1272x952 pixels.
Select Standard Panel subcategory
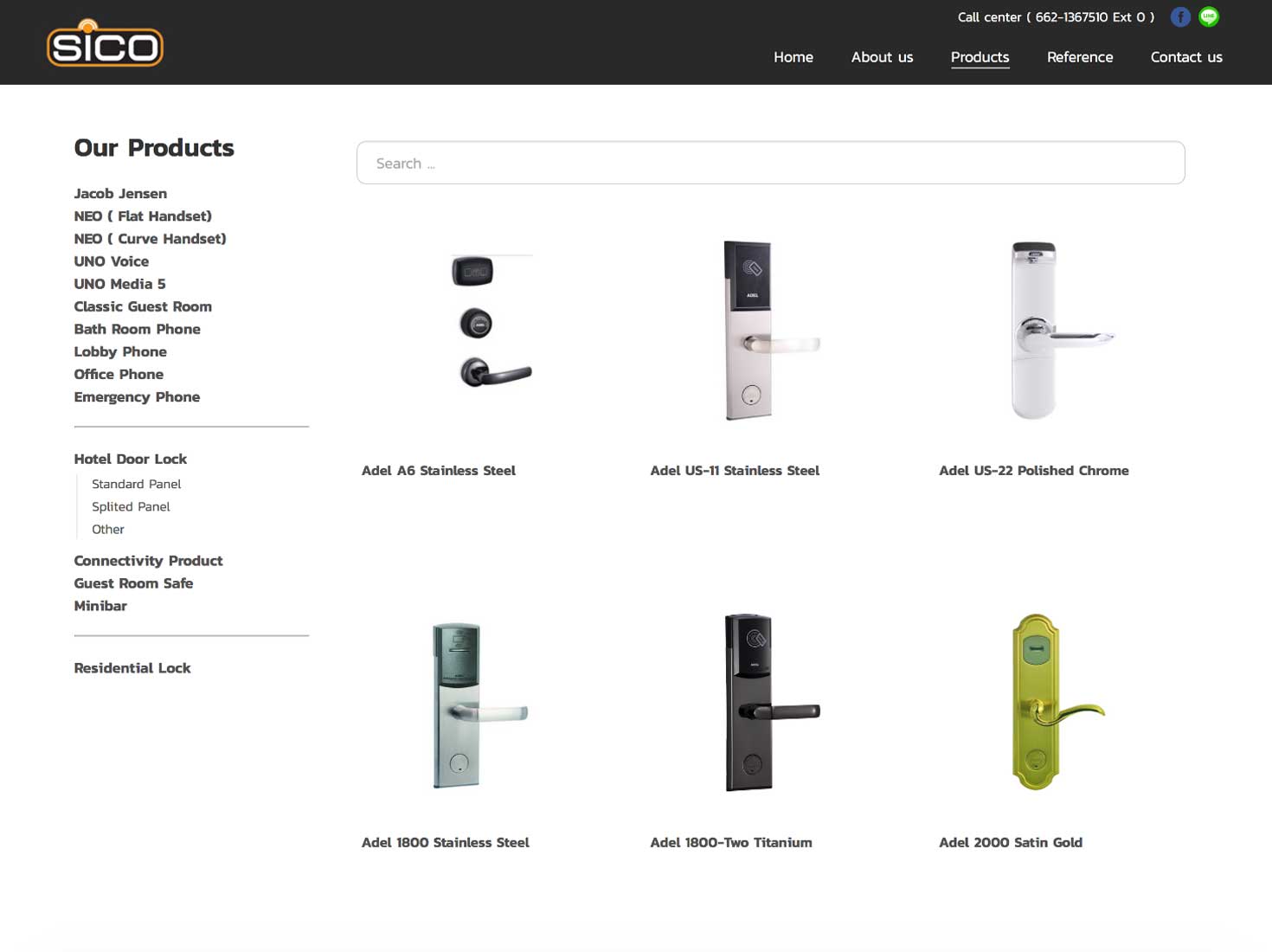tap(136, 484)
